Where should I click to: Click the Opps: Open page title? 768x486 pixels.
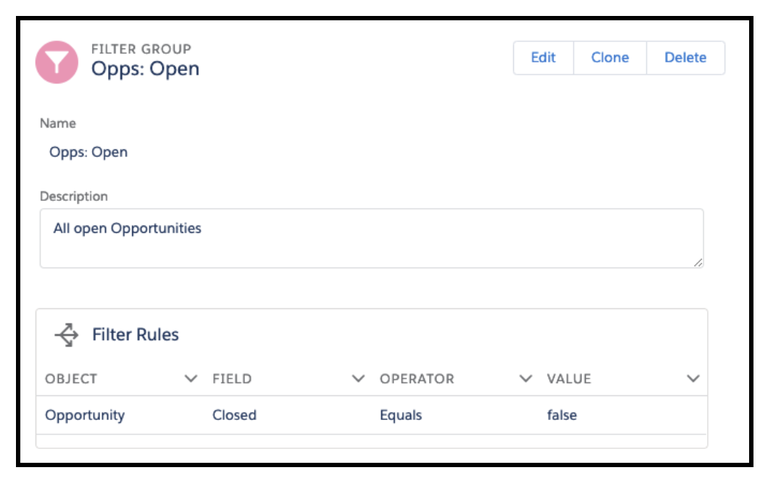[145, 69]
